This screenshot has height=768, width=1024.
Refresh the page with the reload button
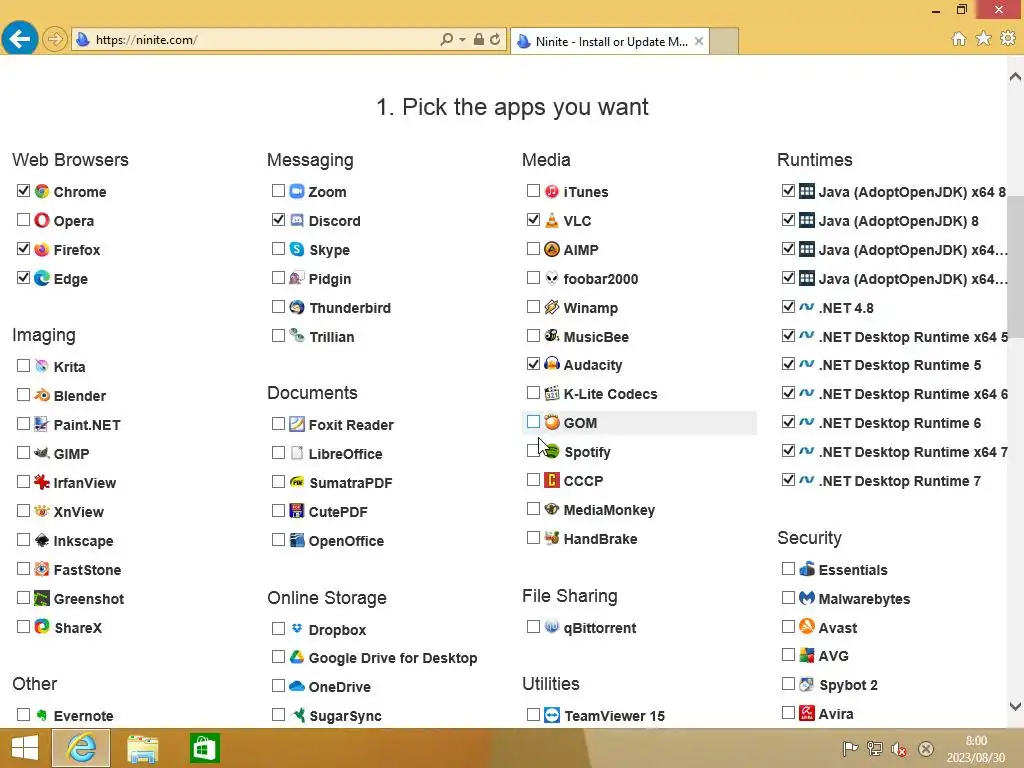pos(496,40)
